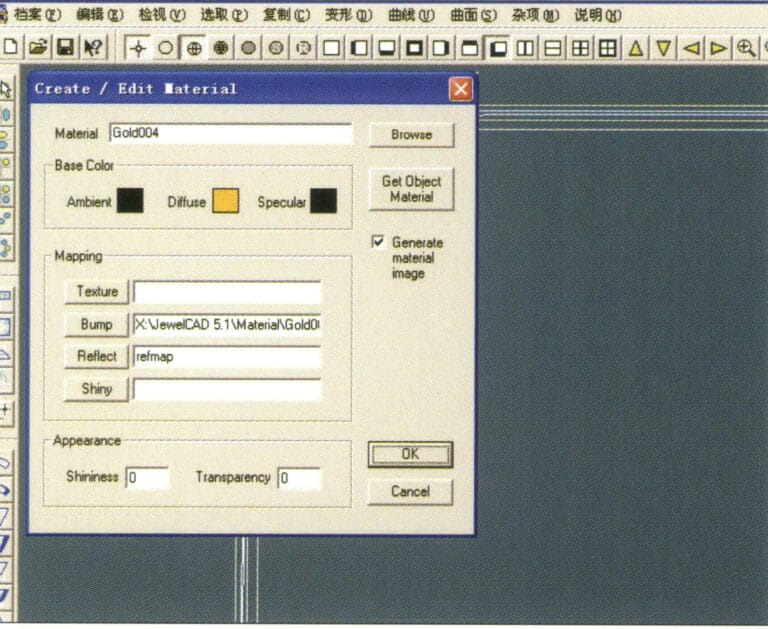768x629 pixels.
Task: Click the yellow left triangle arrow
Action: pyautogui.click(x=691, y=48)
